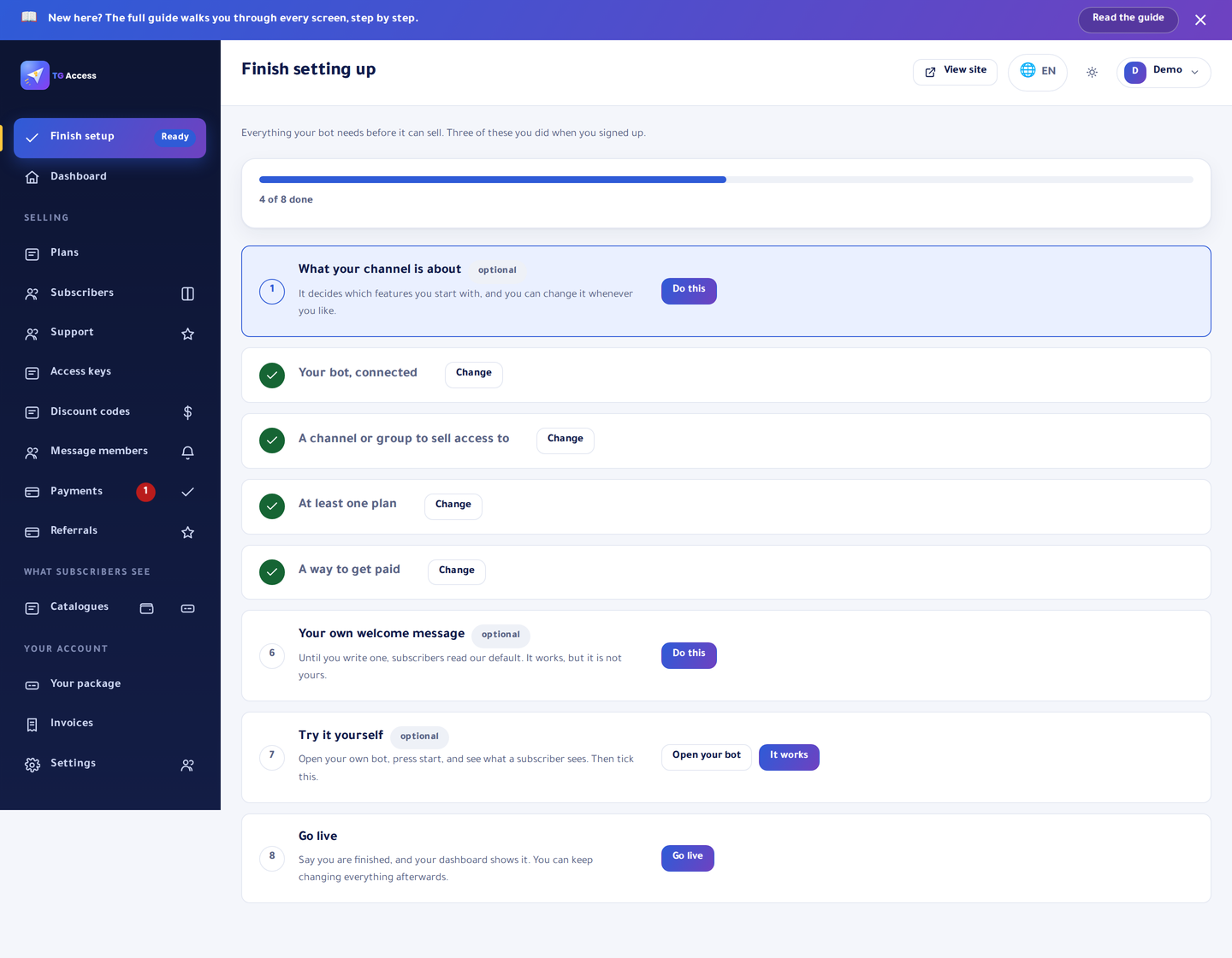
Task: Click the green check for Your bot, connected
Action: click(x=272, y=375)
